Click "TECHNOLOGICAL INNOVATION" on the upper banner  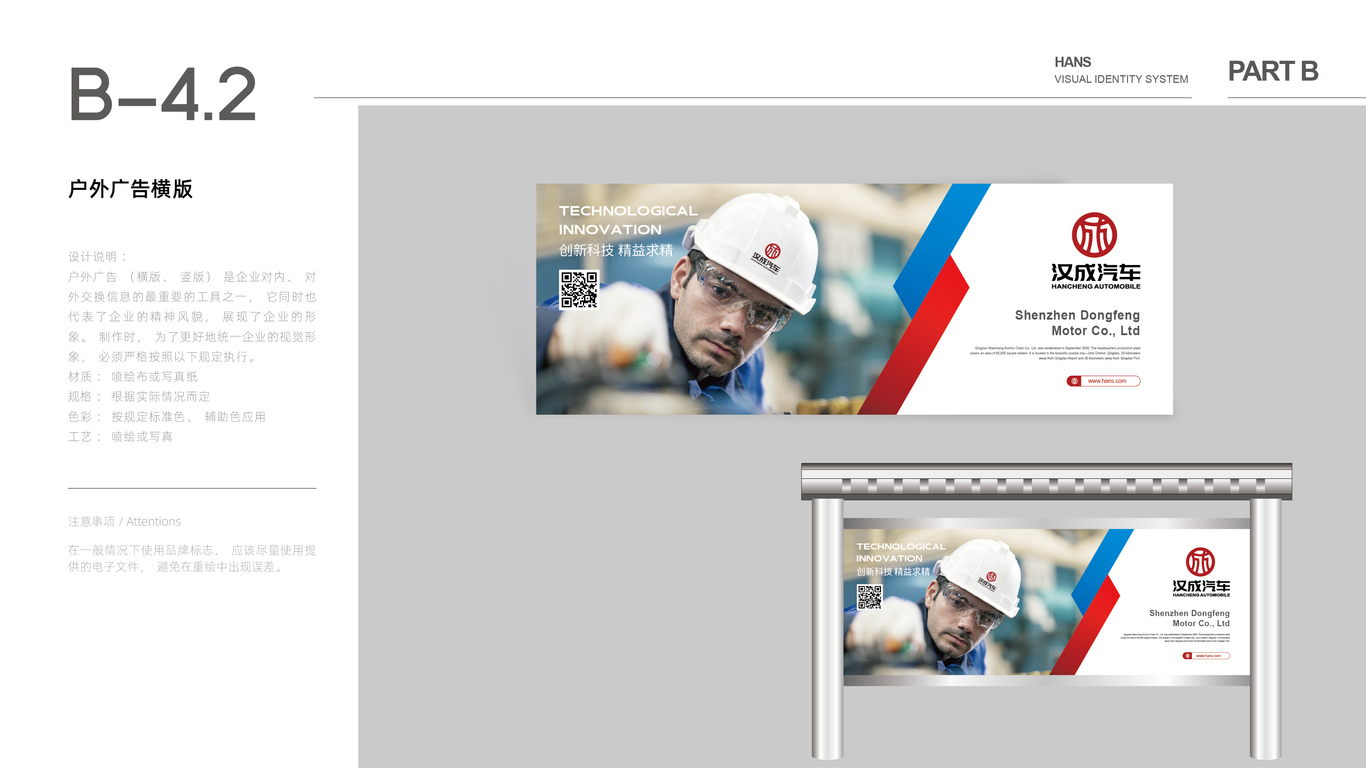628,220
